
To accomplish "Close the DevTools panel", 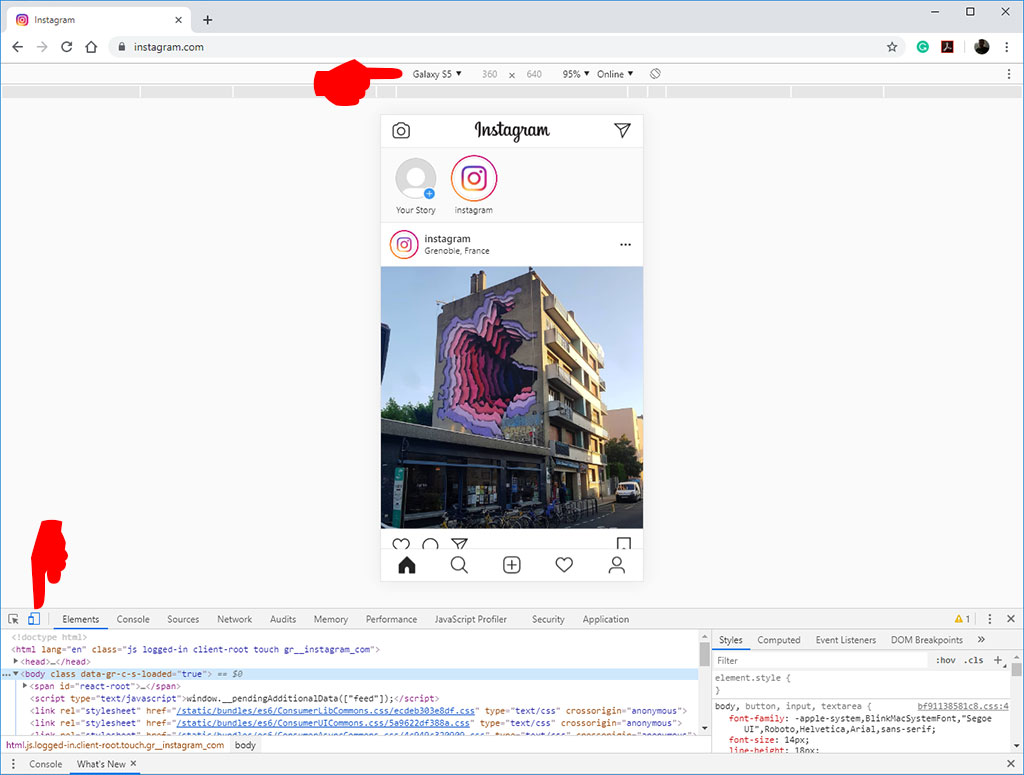I will (x=1011, y=618).
